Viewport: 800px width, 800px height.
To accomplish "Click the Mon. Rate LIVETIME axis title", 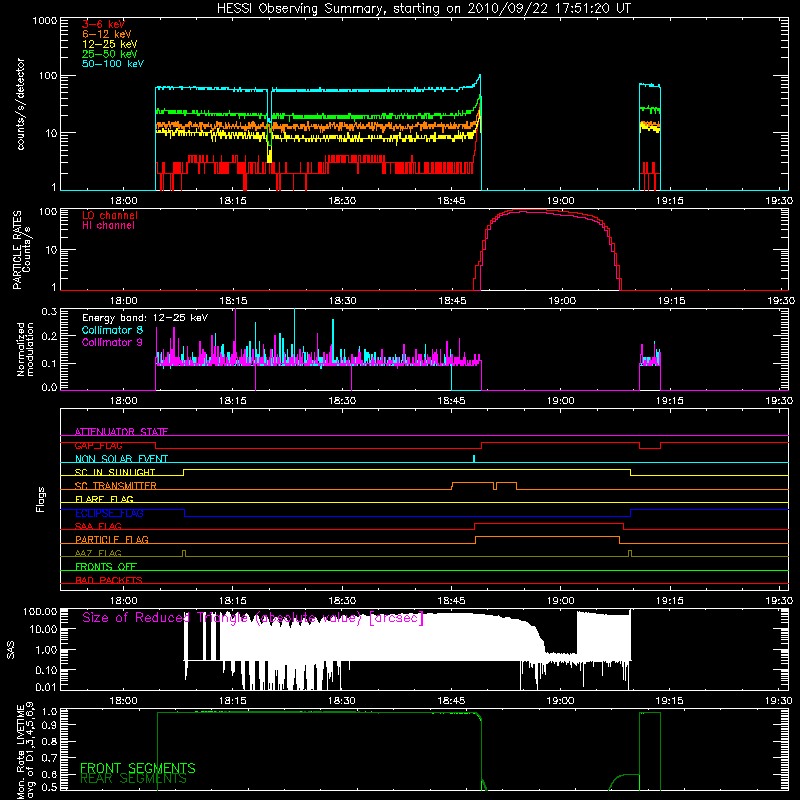I will click(26, 751).
